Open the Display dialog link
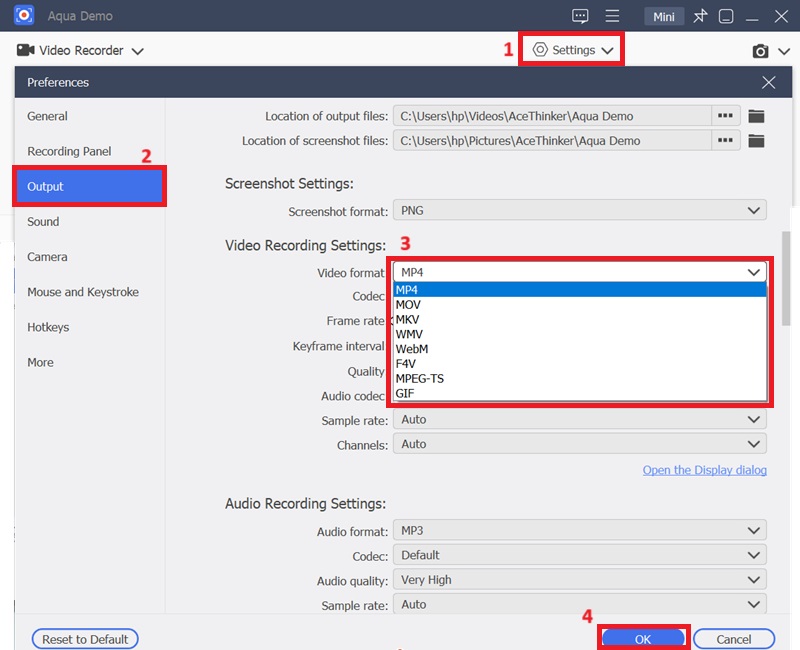The image size is (800, 650). (x=705, y=470)
